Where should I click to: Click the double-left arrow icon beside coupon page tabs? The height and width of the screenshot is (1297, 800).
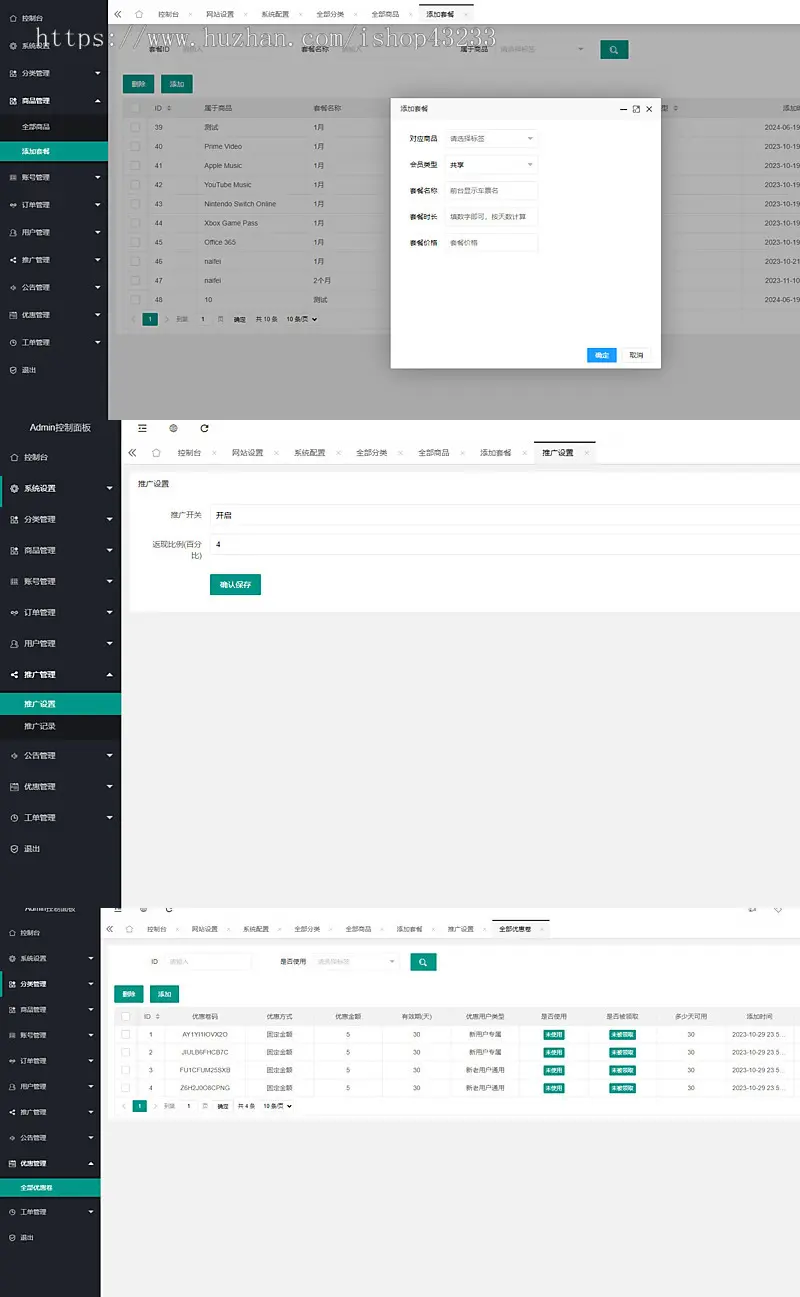(110, 929)
